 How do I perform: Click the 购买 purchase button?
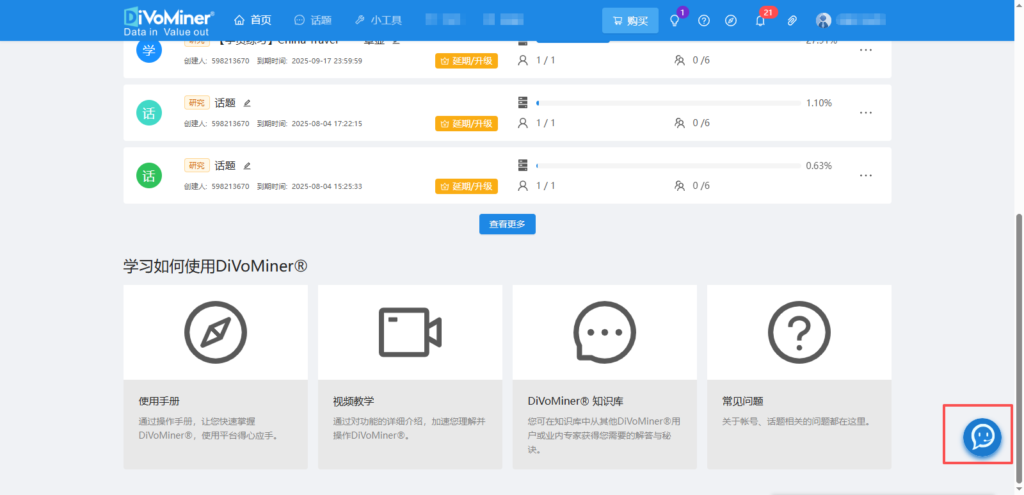pos(630,21)
